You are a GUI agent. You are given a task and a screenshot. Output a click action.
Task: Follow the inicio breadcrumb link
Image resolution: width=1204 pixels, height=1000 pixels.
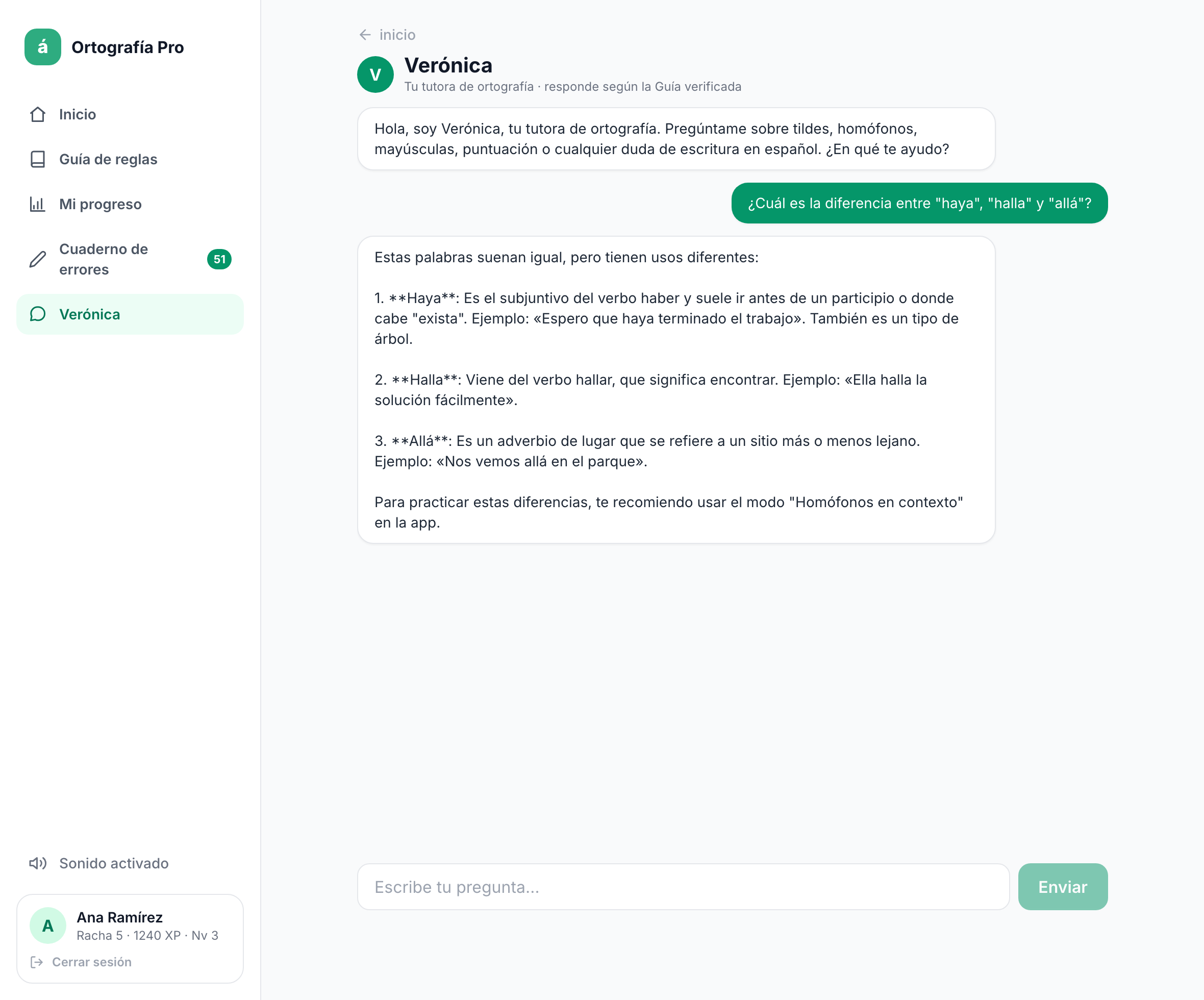point(397,35)
